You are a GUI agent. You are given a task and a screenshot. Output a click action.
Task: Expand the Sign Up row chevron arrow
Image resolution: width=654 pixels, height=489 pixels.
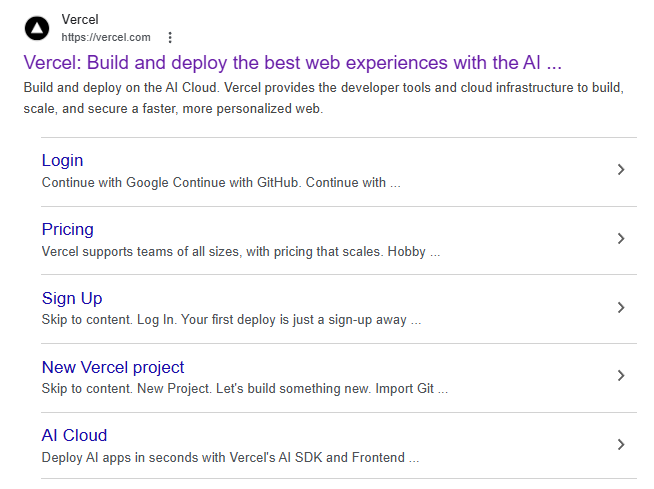[621, 308]
